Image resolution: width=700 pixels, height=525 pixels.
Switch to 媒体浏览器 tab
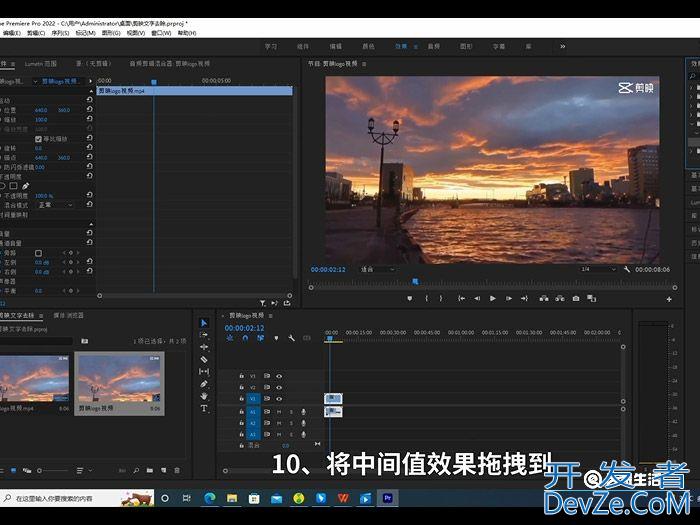pyautogui.click(x=68, y=315)
